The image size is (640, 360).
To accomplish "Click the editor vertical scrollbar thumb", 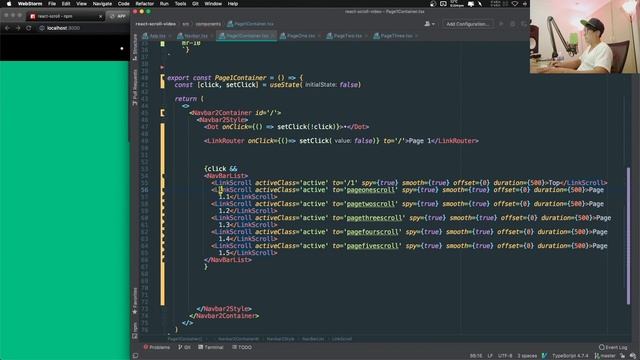I will point(628,236).
